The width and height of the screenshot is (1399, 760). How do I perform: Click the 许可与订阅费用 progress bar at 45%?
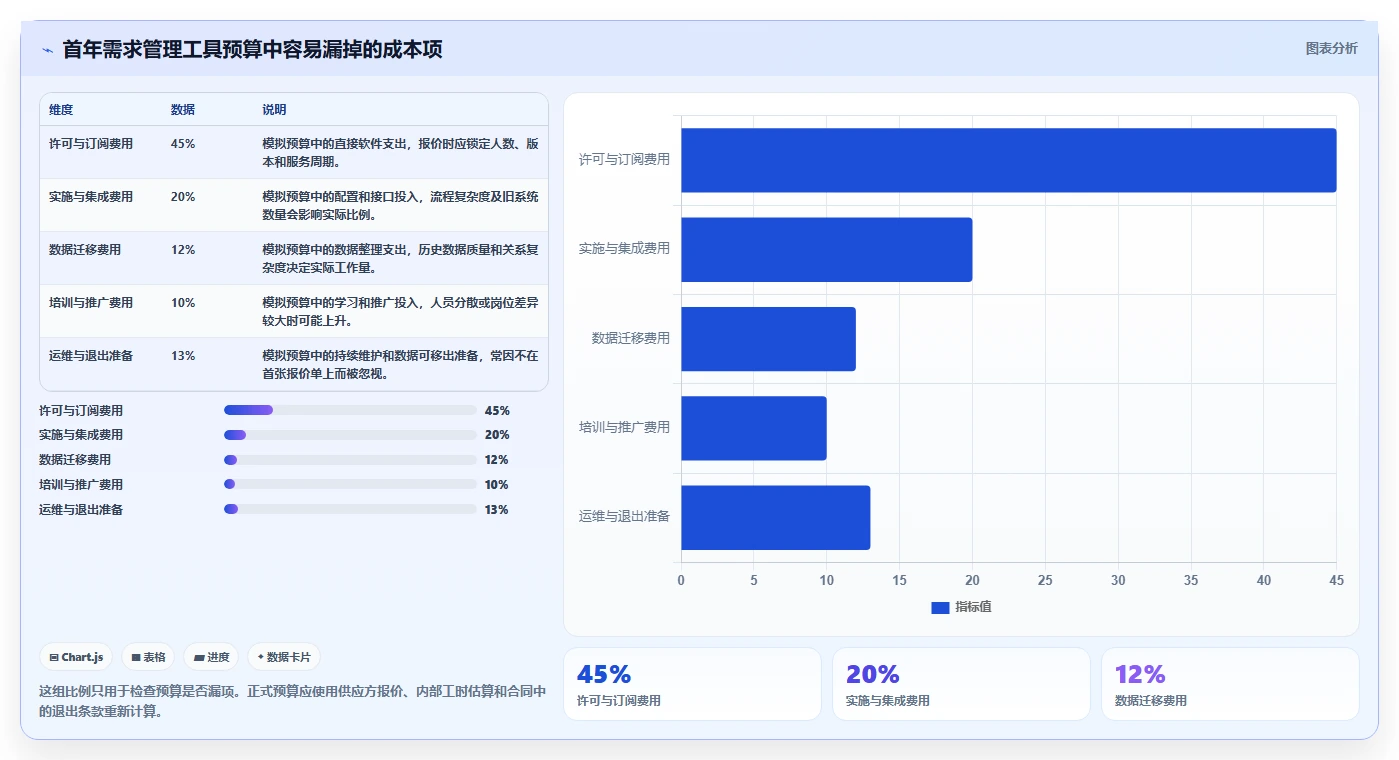pos(350,410)
